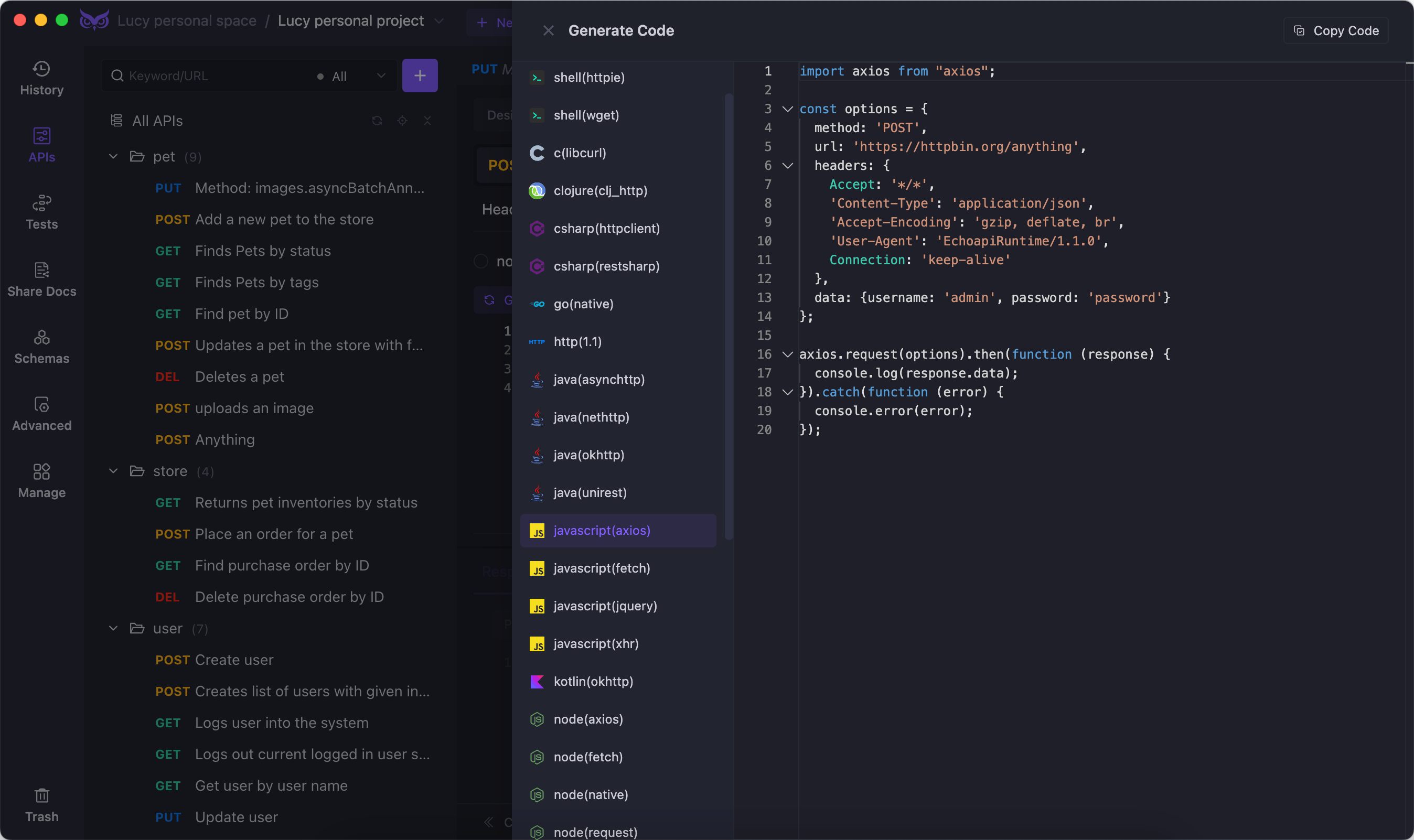Click locate target icon beside All APIs
1414x840 pixels.
[402, 121]
